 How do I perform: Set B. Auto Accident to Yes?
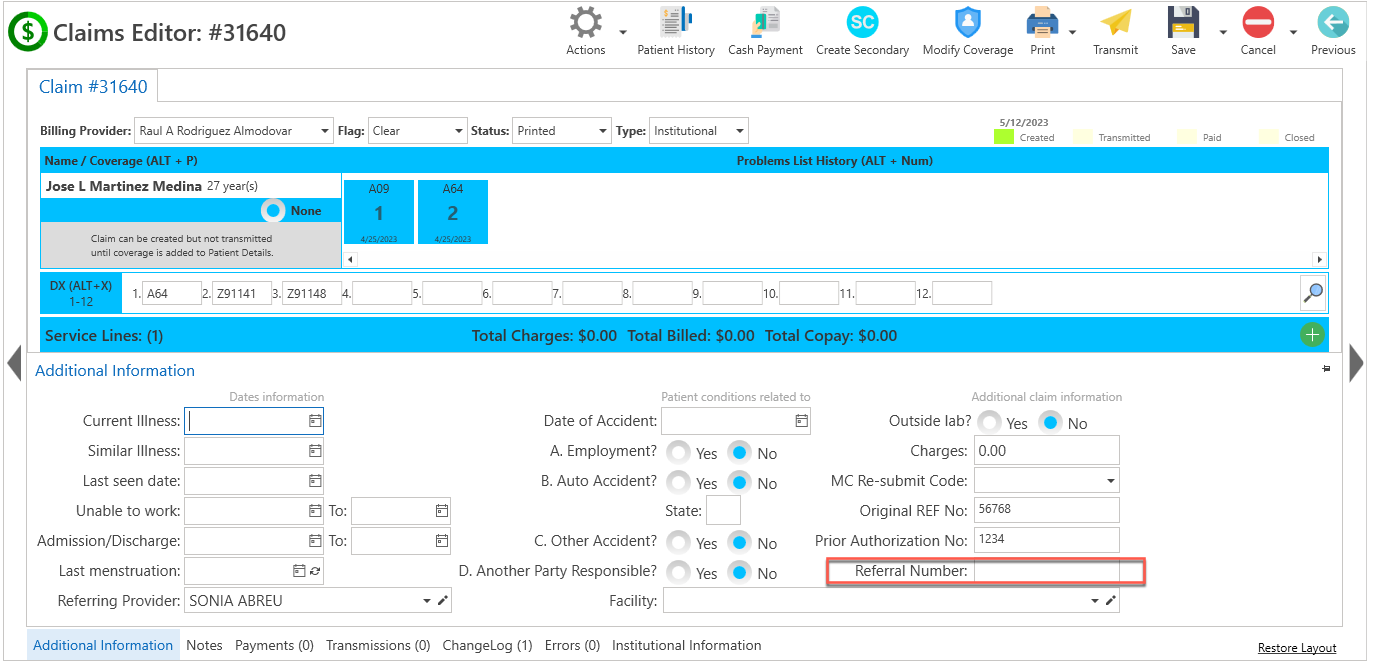pos(679,483)
